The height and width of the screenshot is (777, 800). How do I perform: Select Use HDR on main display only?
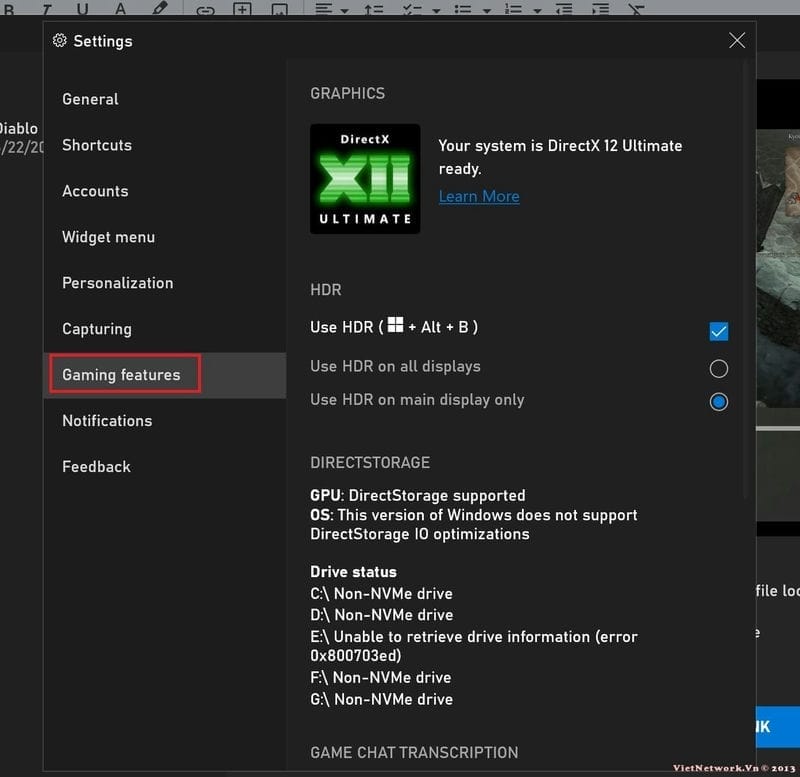[x=718, y=402]
